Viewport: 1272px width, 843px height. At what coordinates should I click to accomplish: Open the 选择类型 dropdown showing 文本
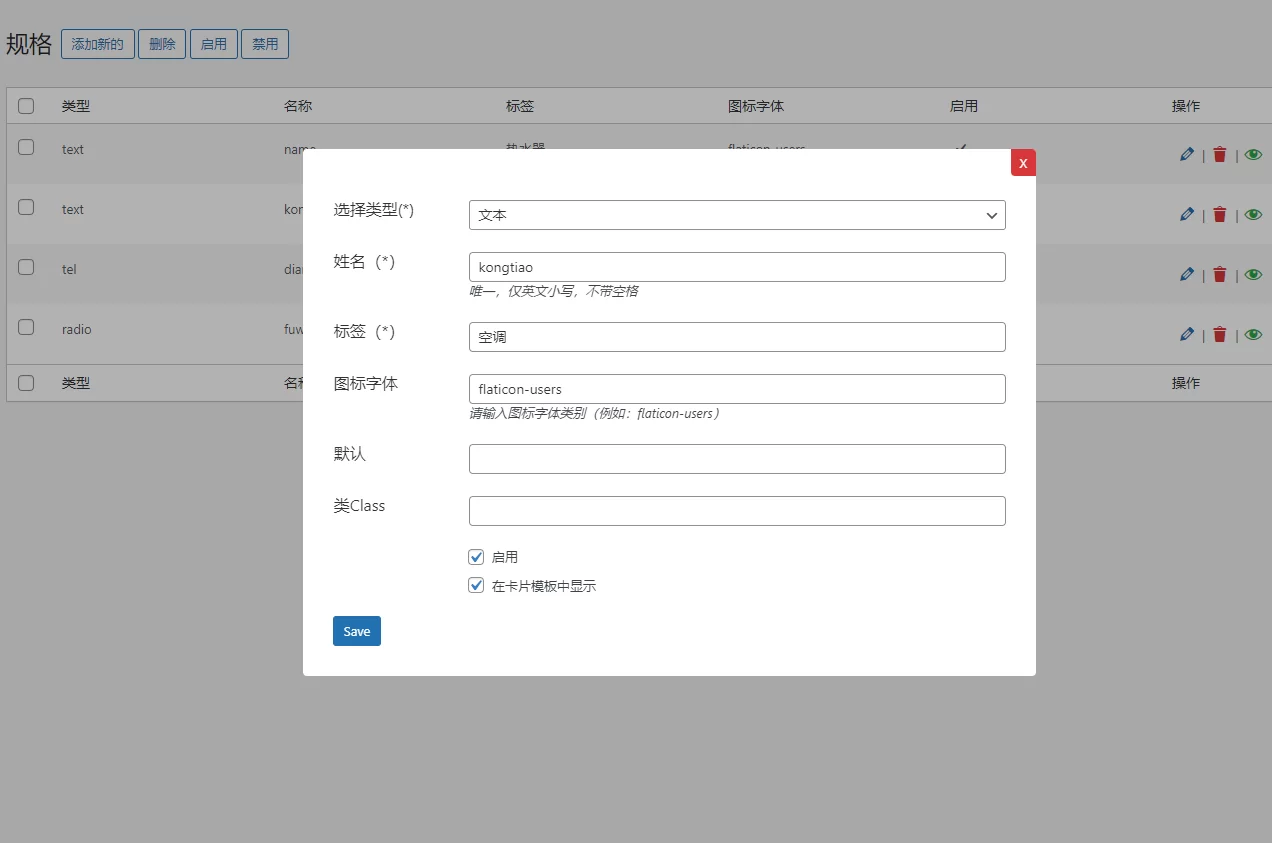(737, 215)
